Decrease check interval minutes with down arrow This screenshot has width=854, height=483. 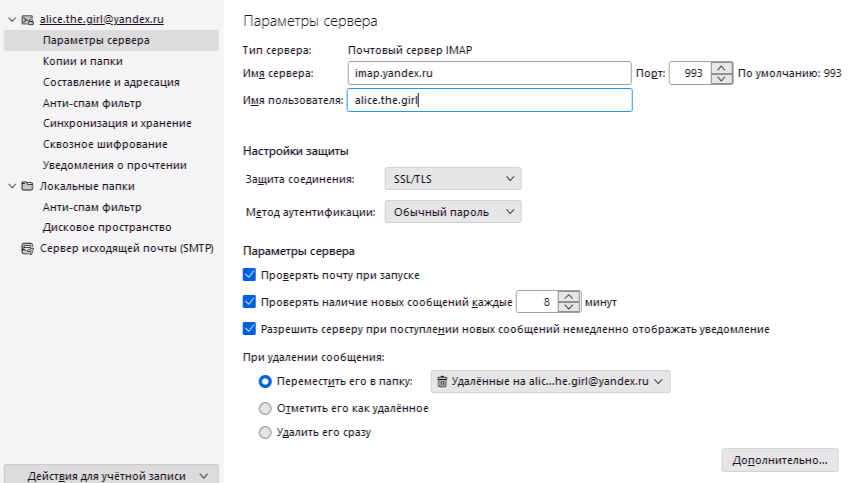(569, 306)
